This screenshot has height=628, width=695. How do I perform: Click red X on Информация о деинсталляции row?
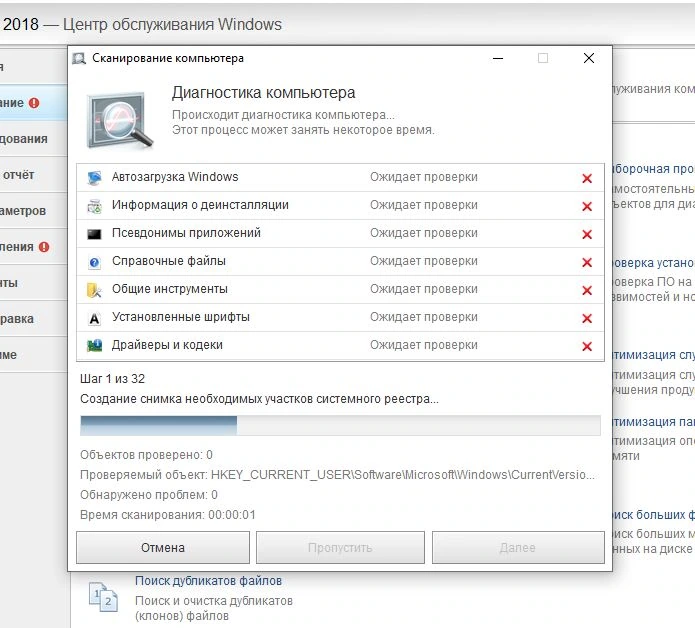pos(587,206)
